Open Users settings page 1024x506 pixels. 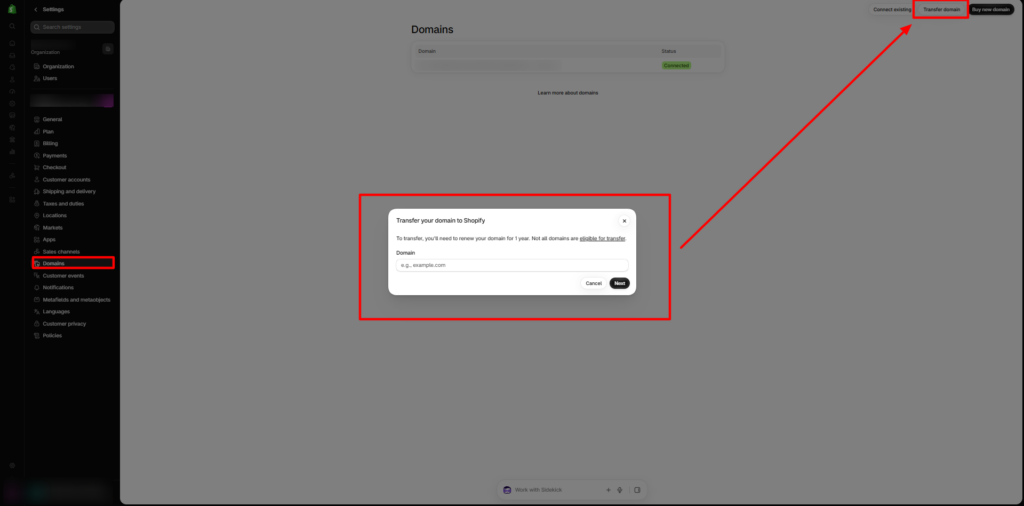(50, 78)
